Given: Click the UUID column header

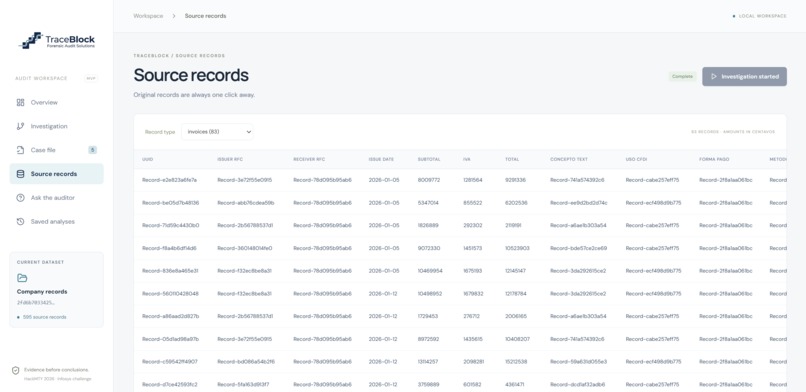Looking at the screenshot, I should click(x=148, y=159).
